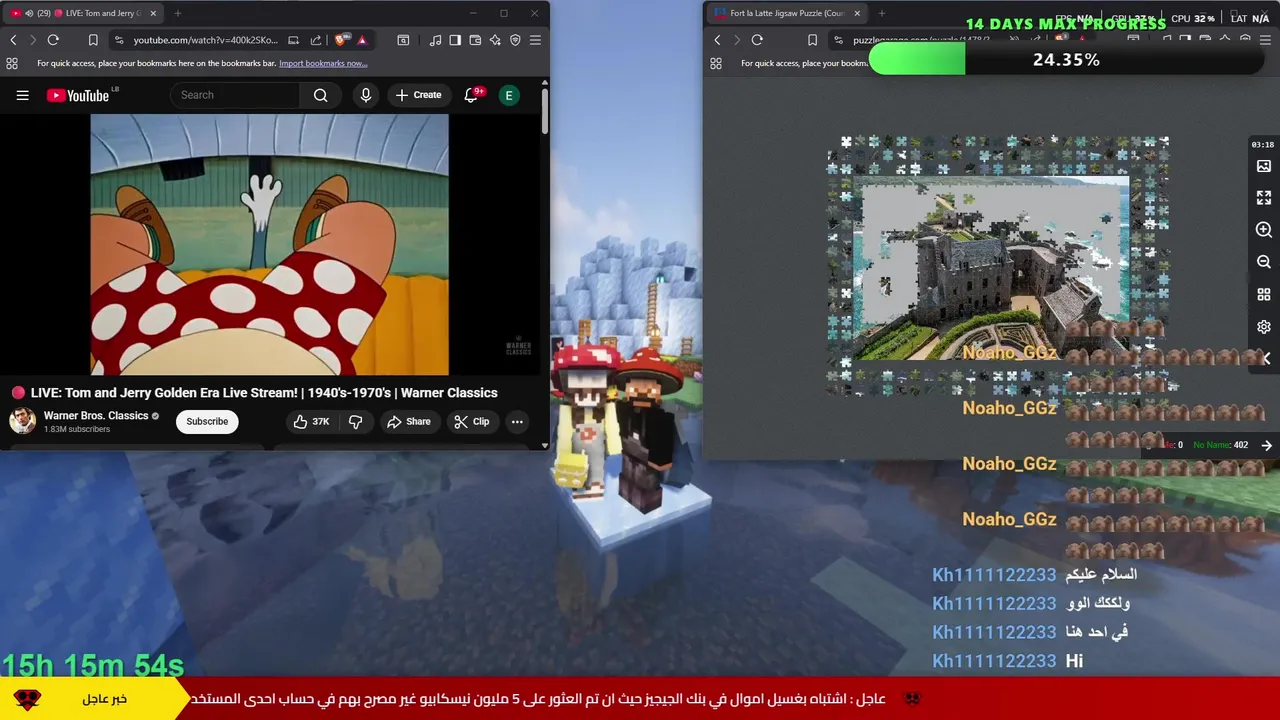Go back in the puzzle browser window
The height and width of the screenshot is (720, 1280).
(x=717, y=40)
